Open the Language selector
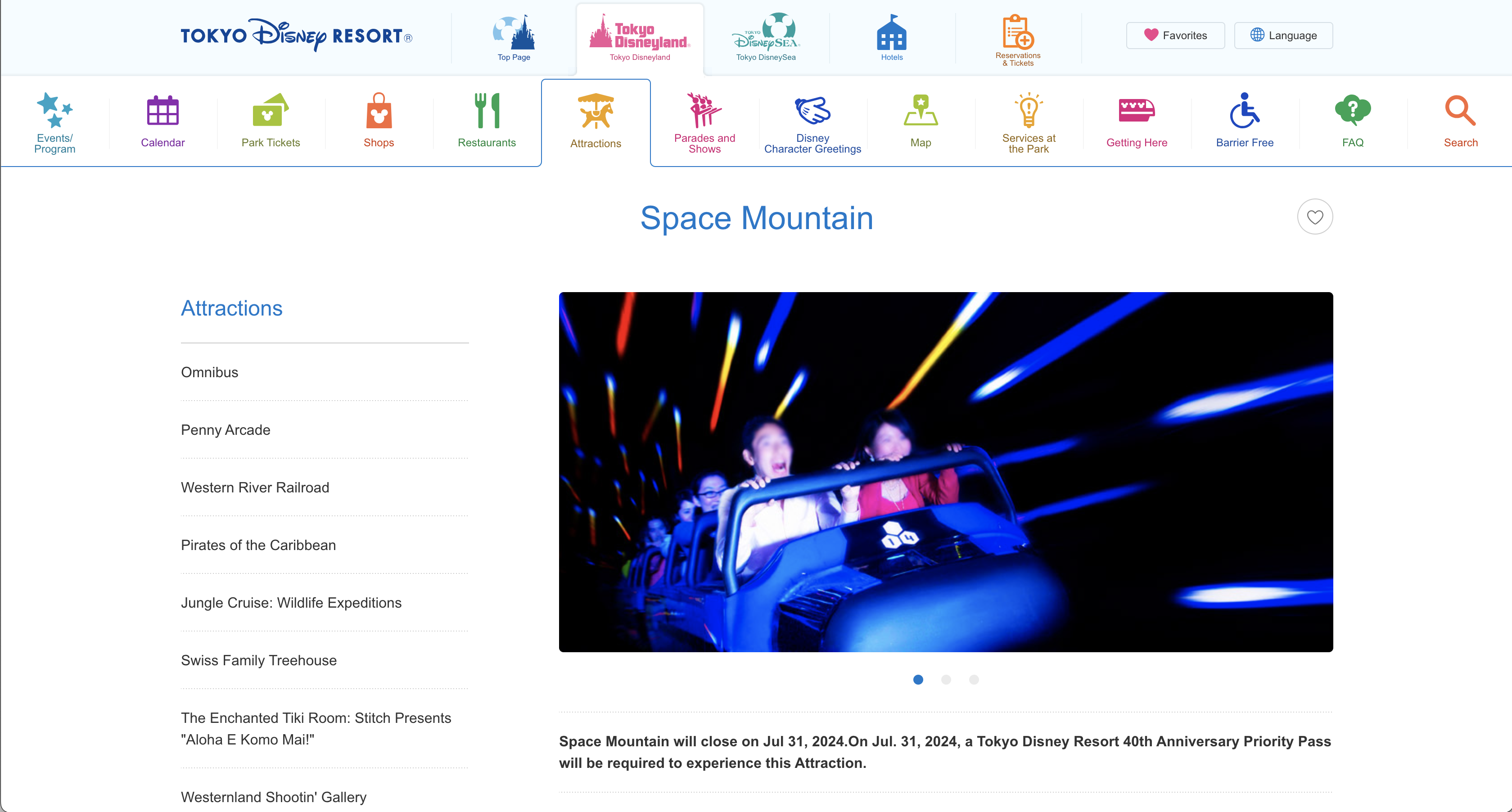The height and width of the screenshot is (812, 1512). click(1283, 35)
